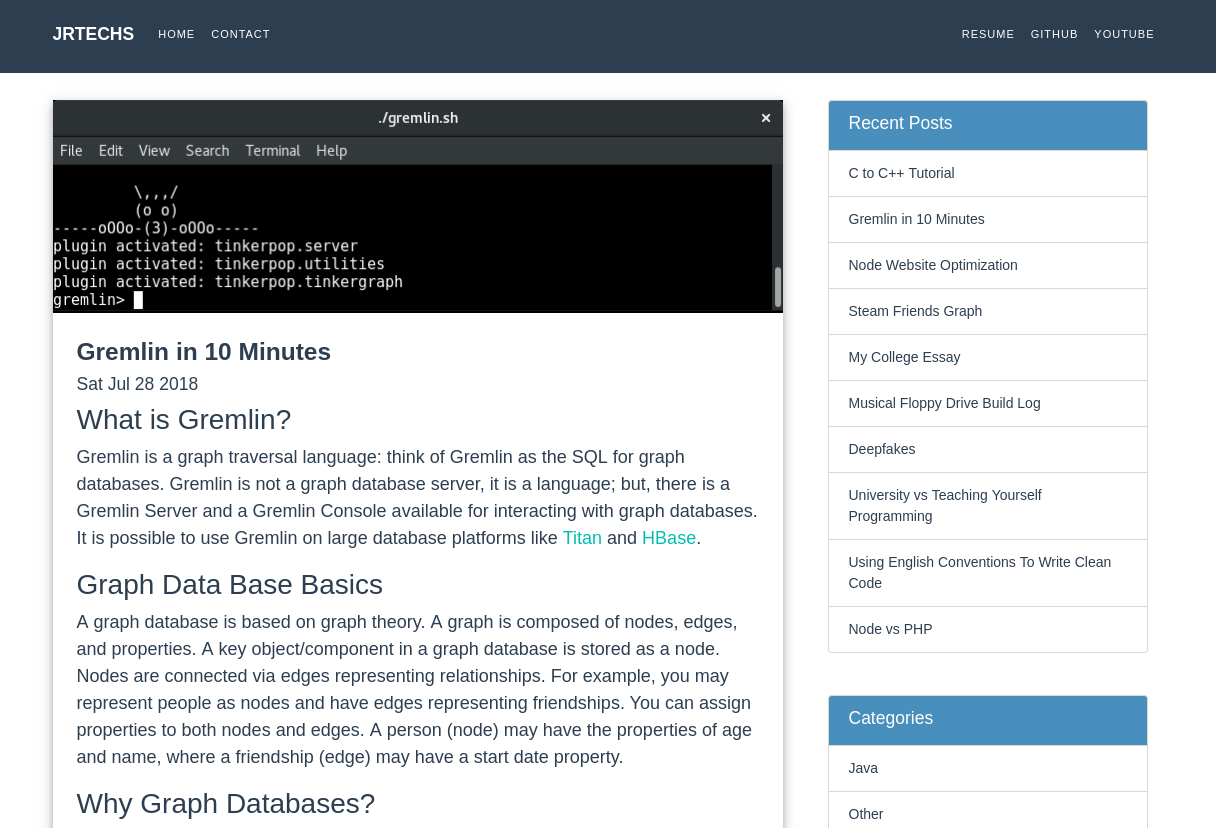Open the Titan hyperlink

click(x=583, y=538)
